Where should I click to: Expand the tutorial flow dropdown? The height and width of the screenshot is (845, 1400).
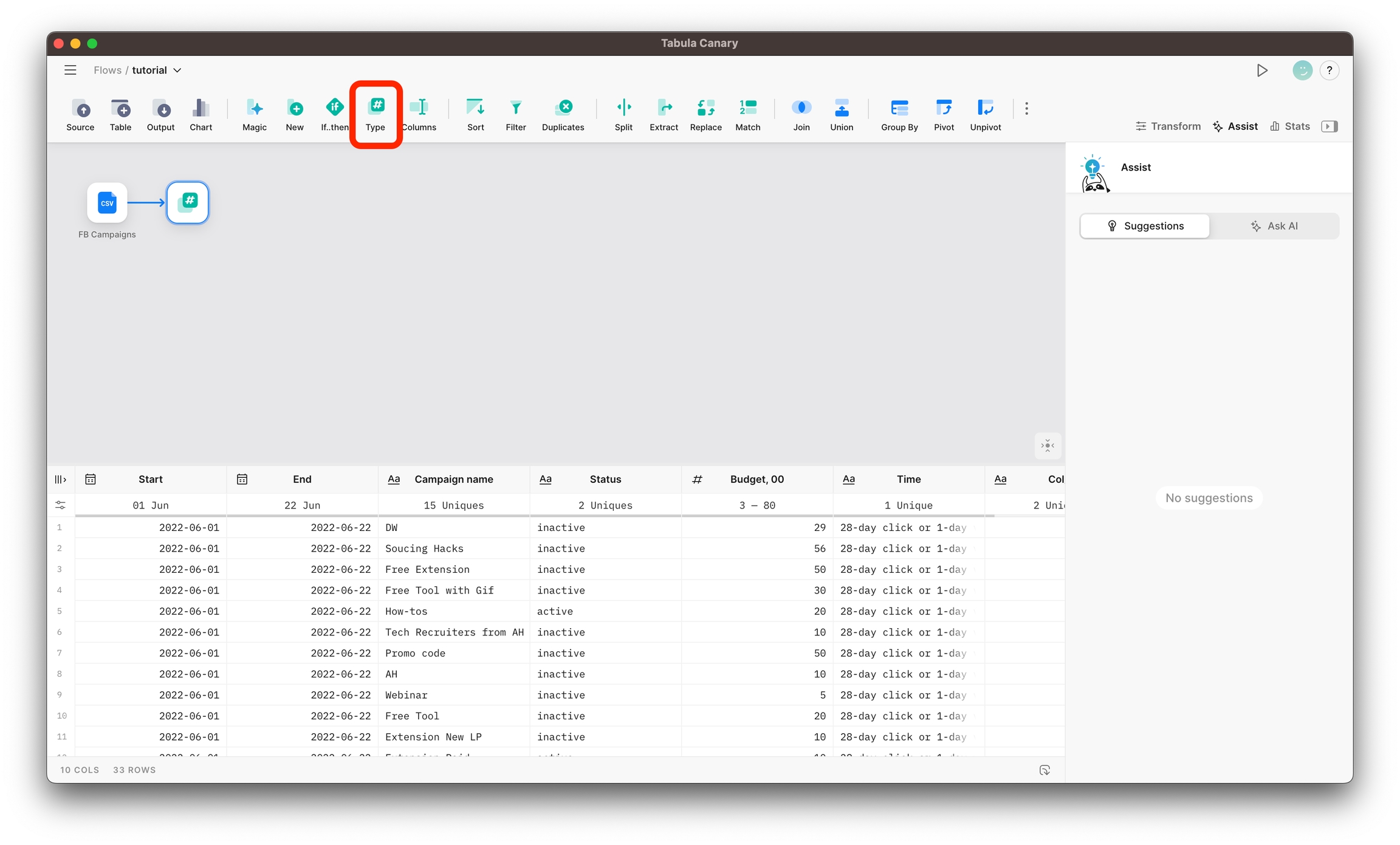click(x=177, y=70)
